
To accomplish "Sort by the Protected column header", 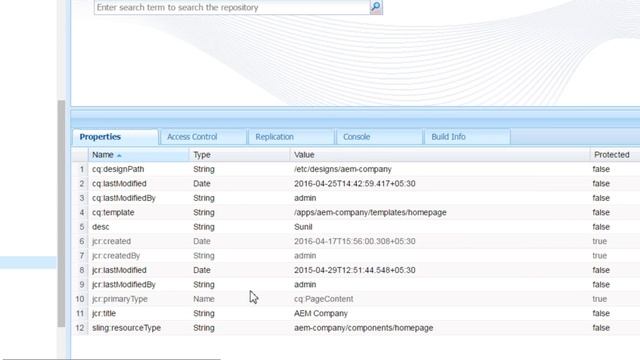I will click(x=615, y=155).
